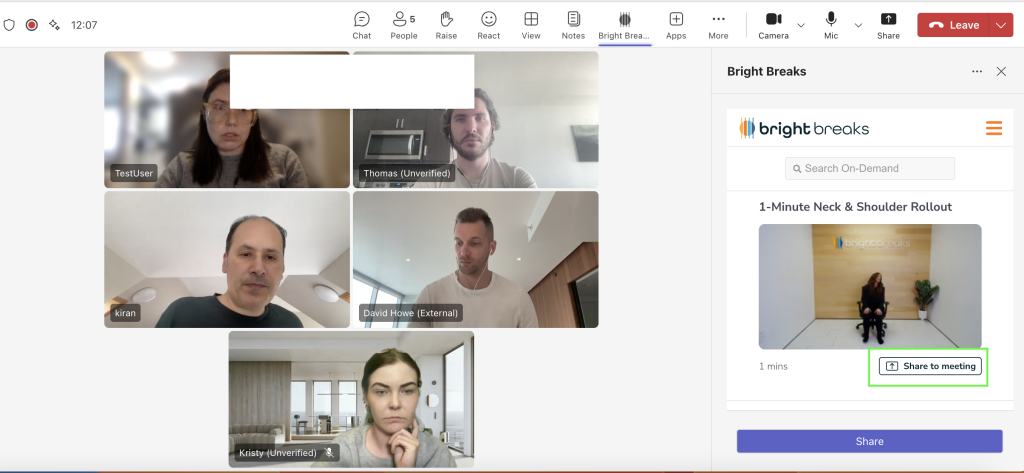Viewport: 1024px width, 473px height.
Task: Expand the Mic options dropdown arrow
Action: point(858,25)
